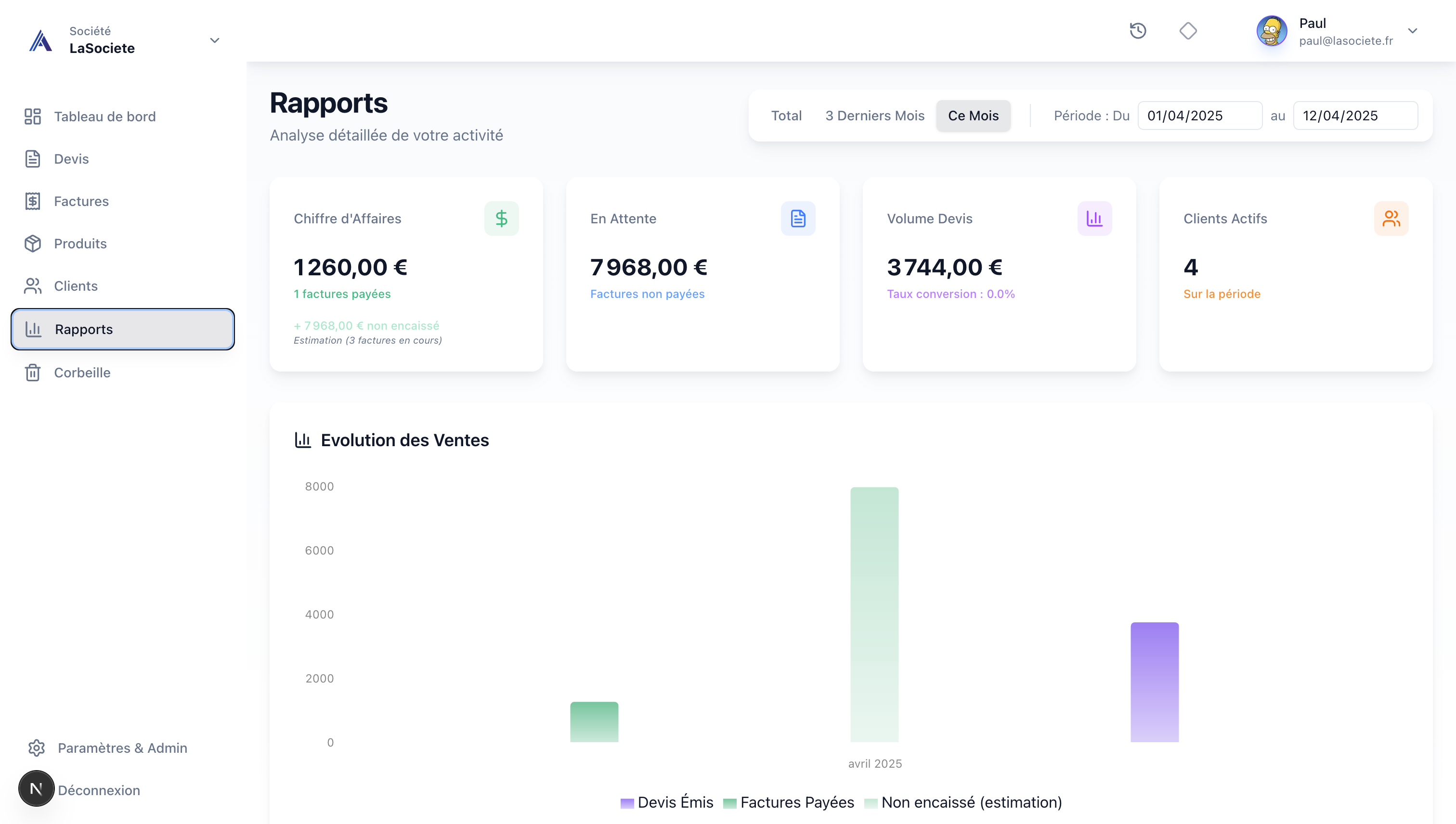
Task: Click the dollar icon on the Chiffre d'Affaires card
Action: coord(501,218)
